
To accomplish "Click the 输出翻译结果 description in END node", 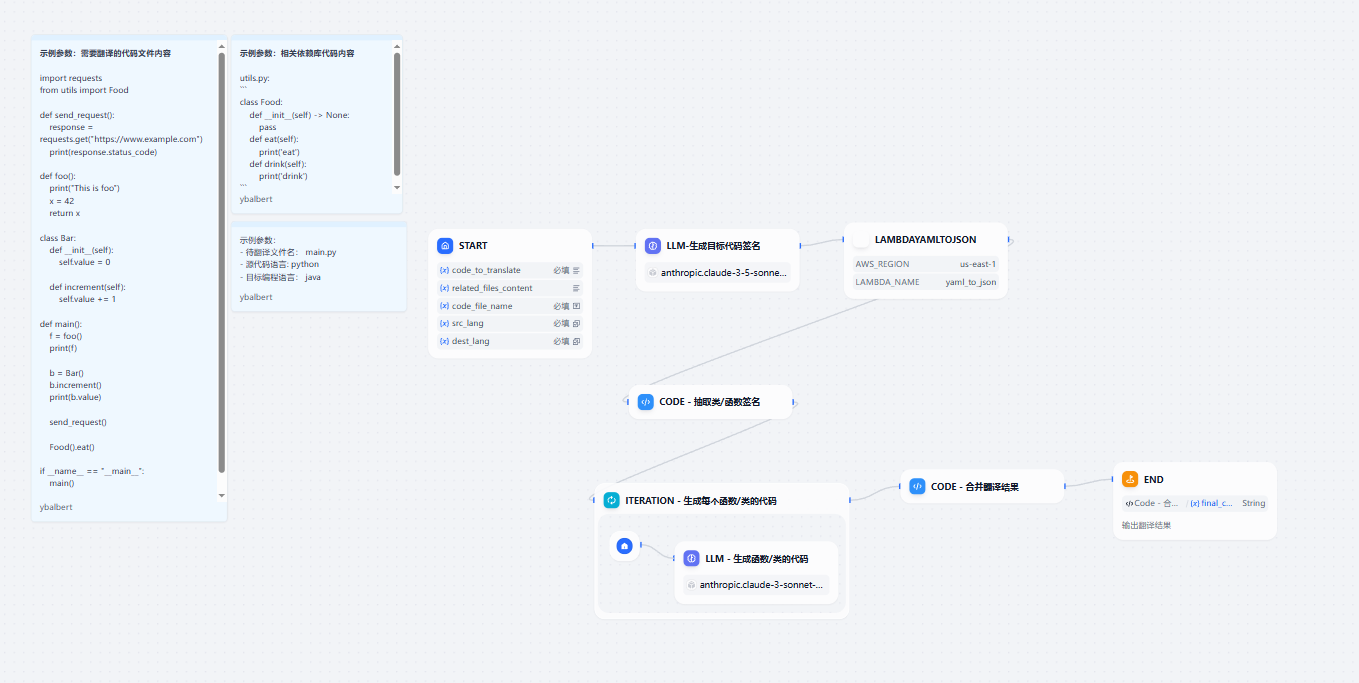I will pos(1146,525).
